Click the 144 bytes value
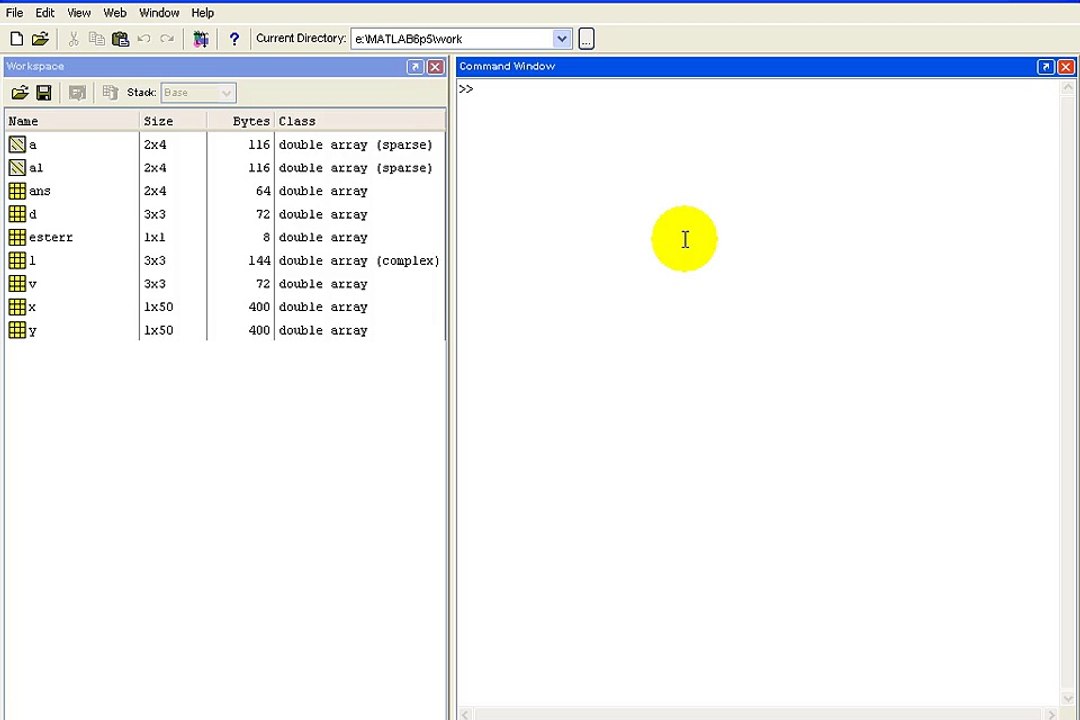Viewport: 1080px width, 720px height. point(259,260)
